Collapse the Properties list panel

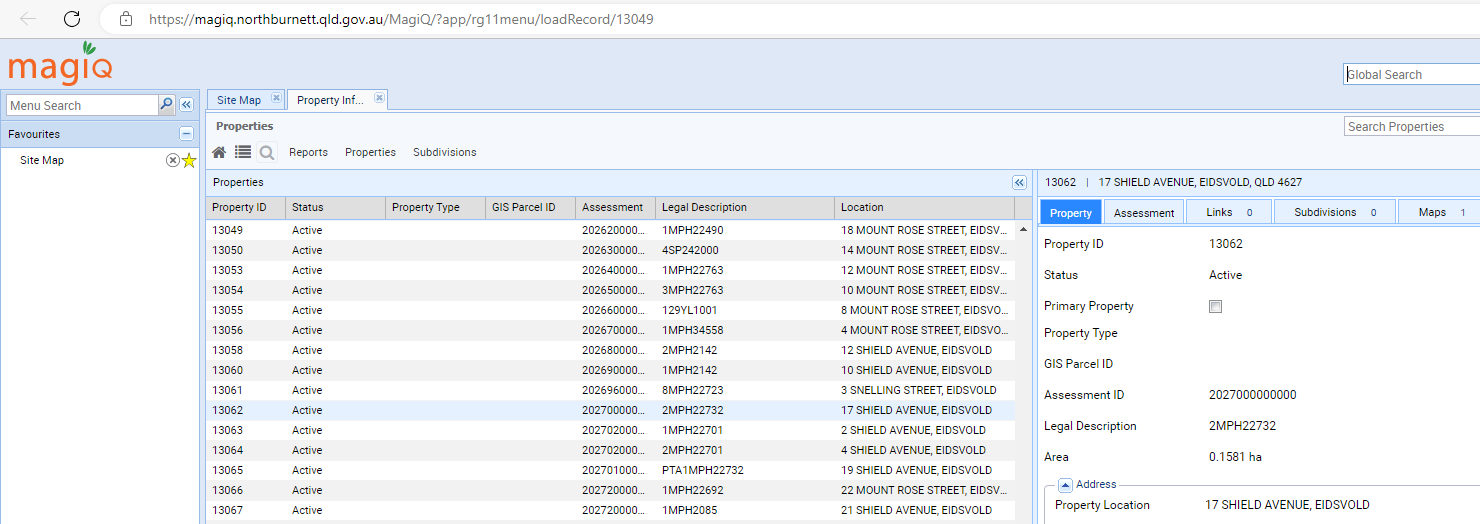pos(1019,183)
